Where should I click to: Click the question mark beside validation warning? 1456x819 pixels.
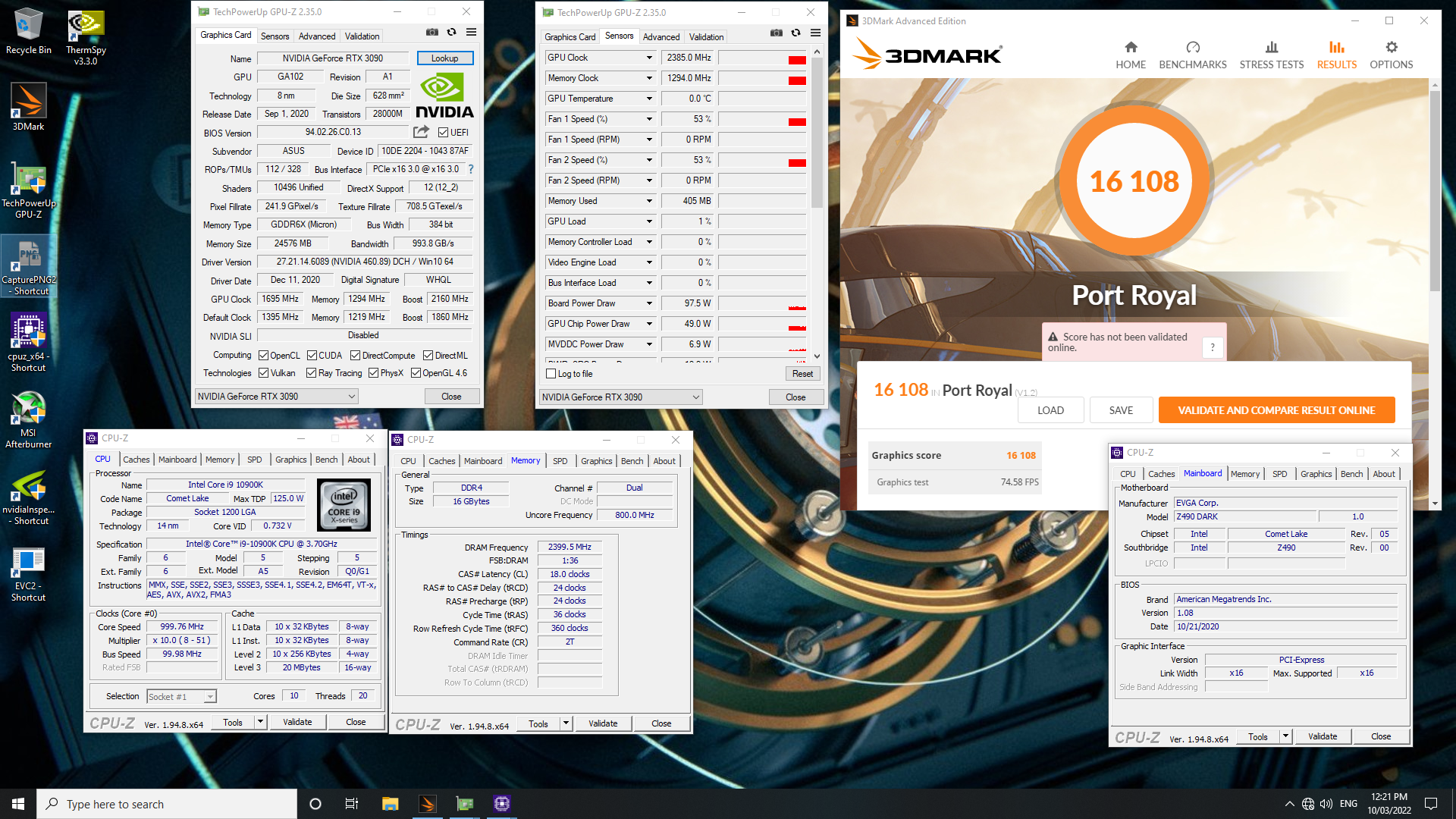click(x=1213, y=347)
